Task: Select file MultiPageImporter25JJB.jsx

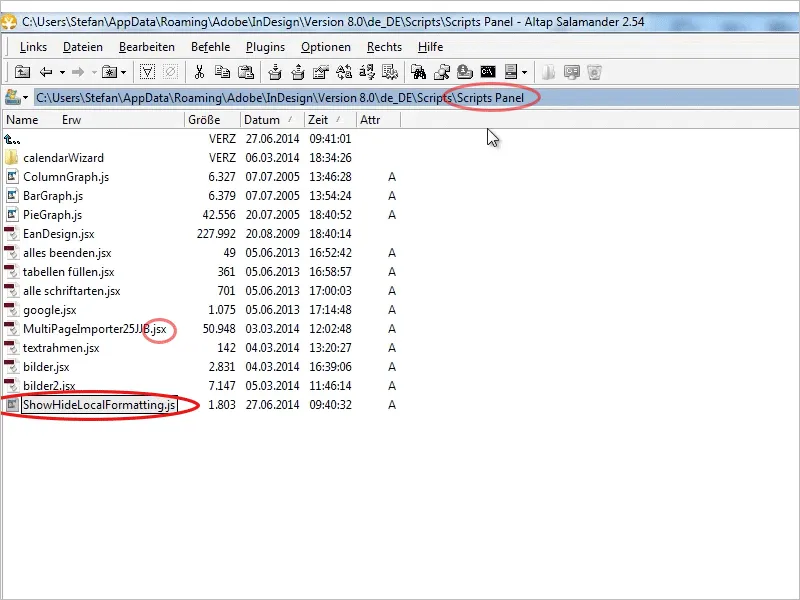Action: [94, 329]
